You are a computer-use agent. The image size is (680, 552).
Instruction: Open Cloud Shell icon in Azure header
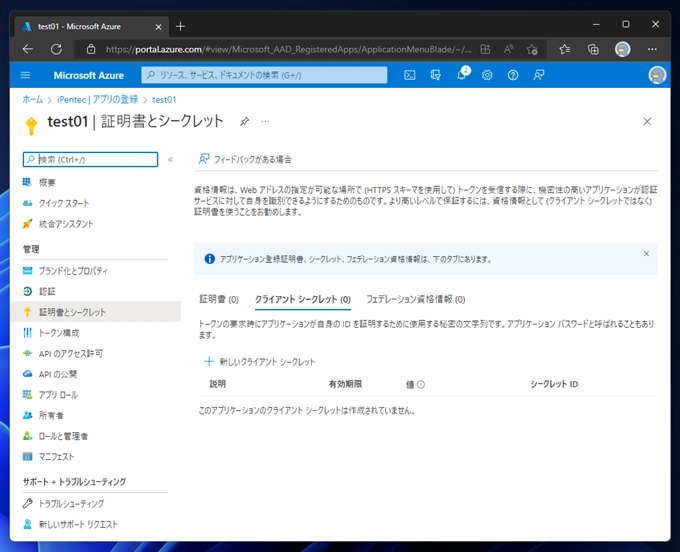410,75
